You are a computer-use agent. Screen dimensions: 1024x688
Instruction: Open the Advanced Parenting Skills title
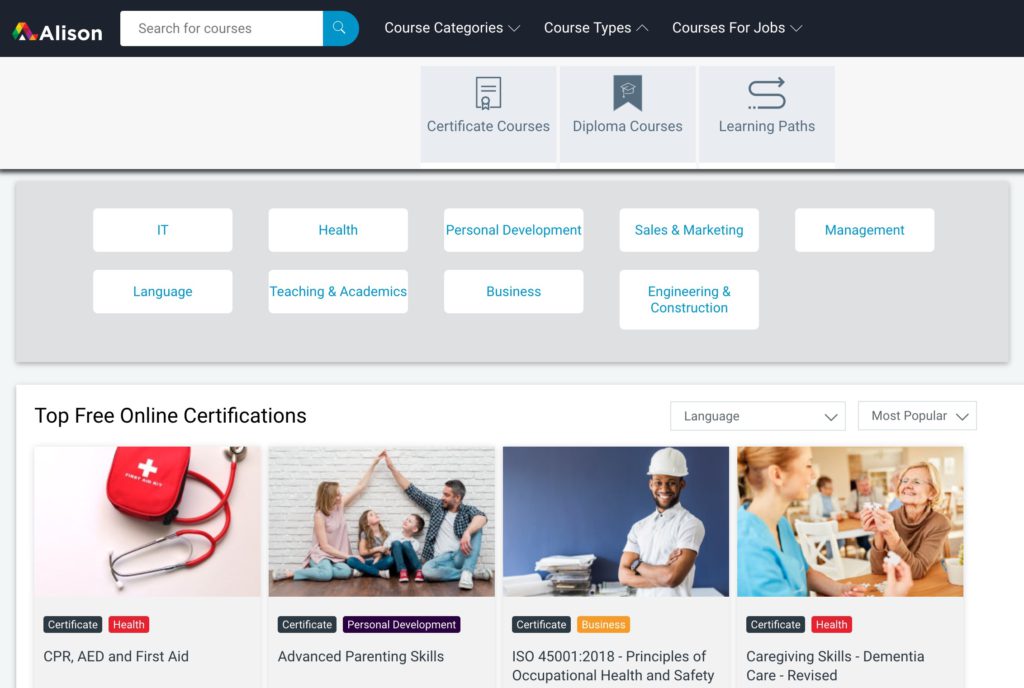(x=361, y=657)
